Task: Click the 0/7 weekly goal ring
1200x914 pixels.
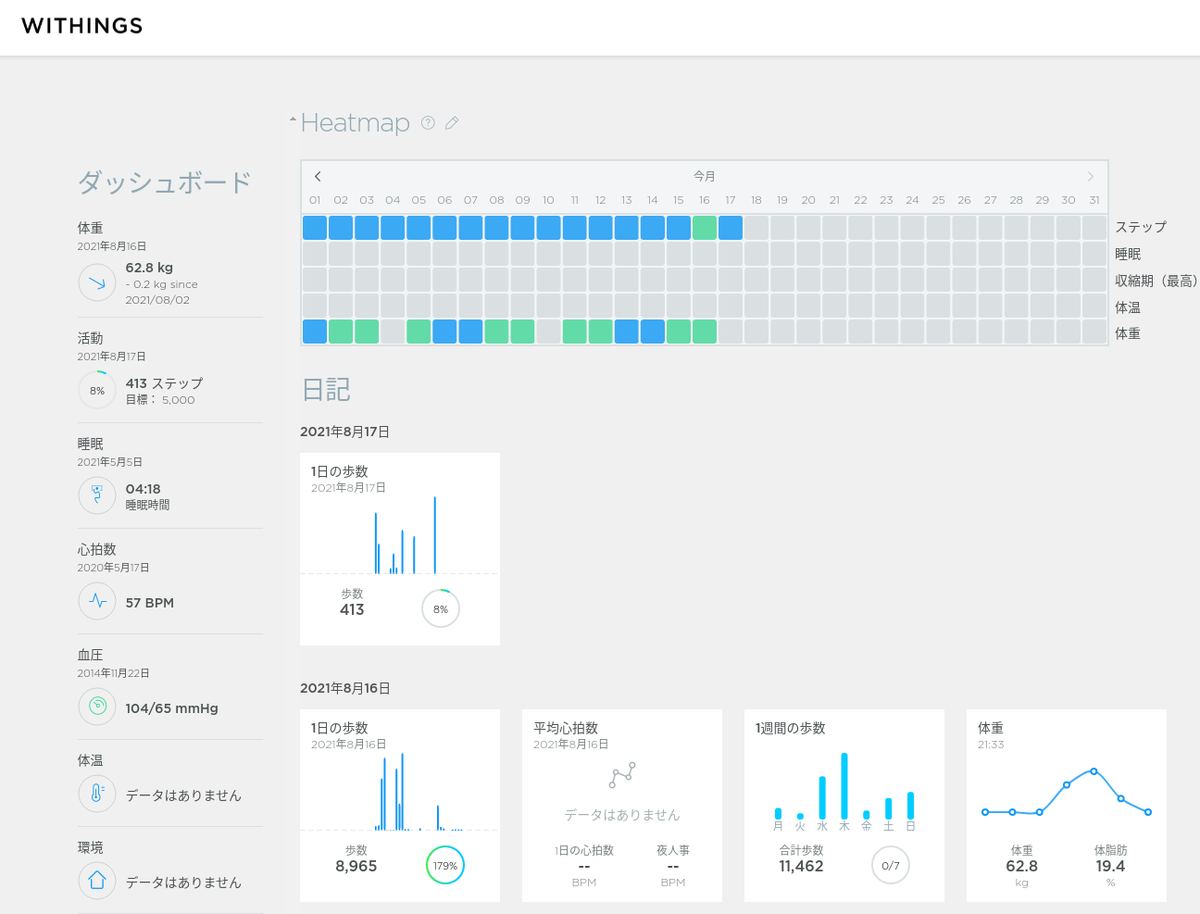Action: (890, 865)
